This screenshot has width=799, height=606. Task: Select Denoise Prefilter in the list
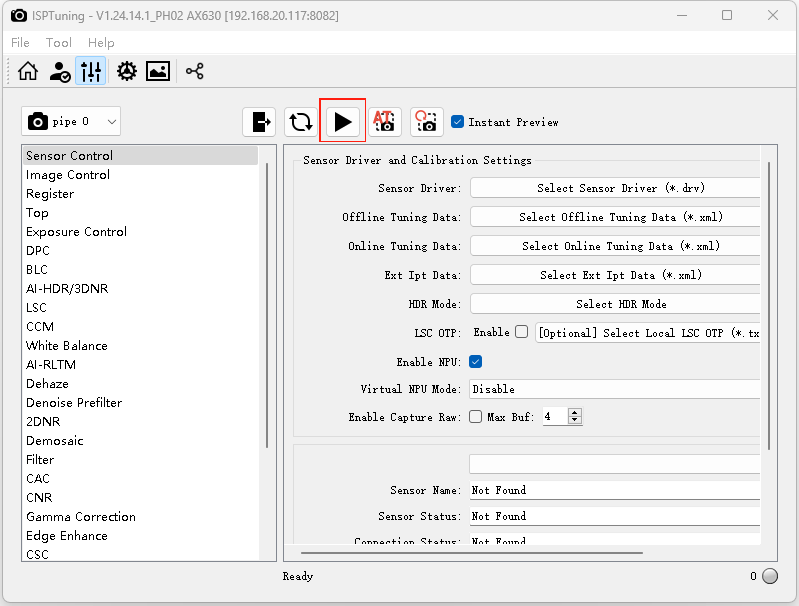(140, 403)
